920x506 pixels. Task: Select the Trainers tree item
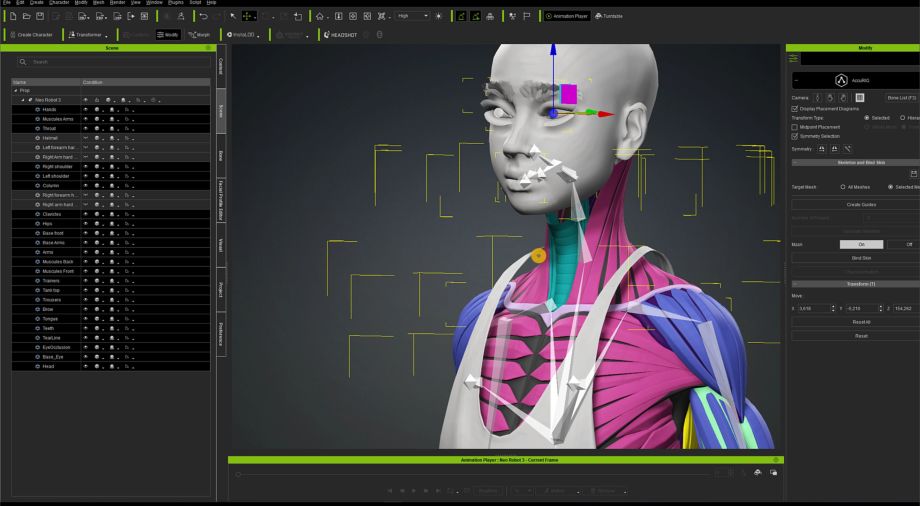50,281
